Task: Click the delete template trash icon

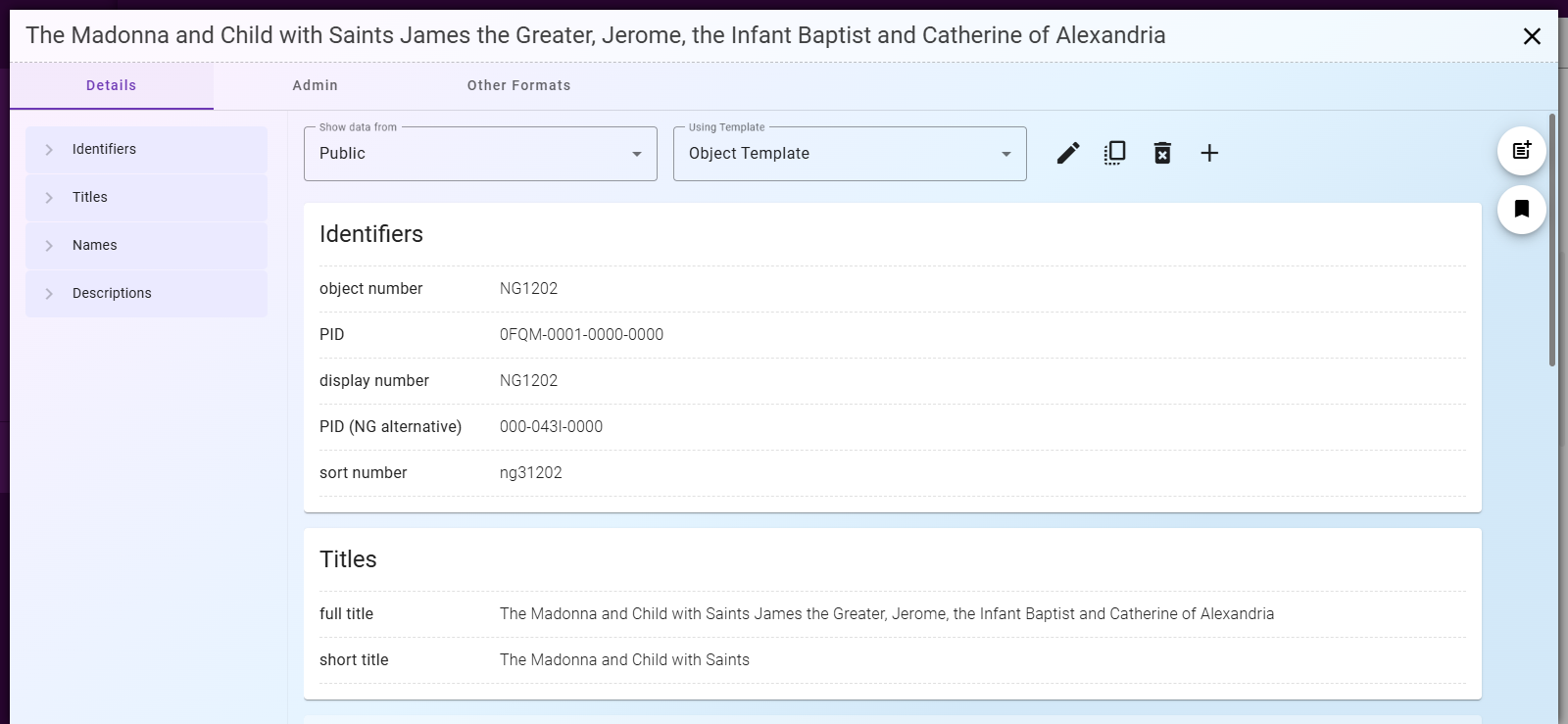Action: pyautogui.click(x=1162, y=153)
